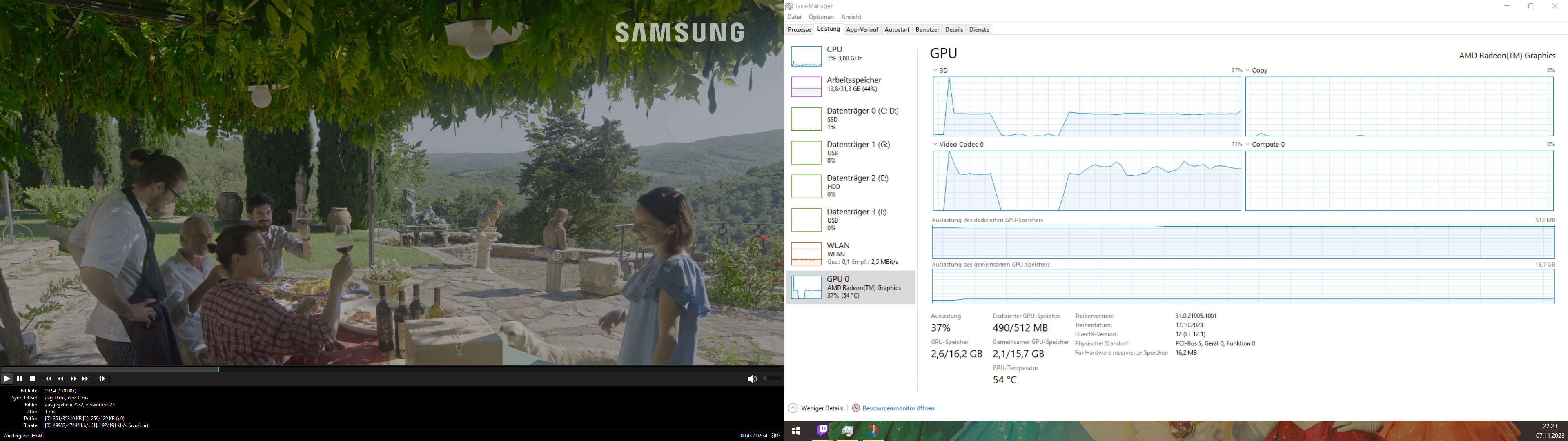This screenshot has width=1568, height=441.
Task: Click the fast-forward (increase speed) icon
Action: click(73, 379)
